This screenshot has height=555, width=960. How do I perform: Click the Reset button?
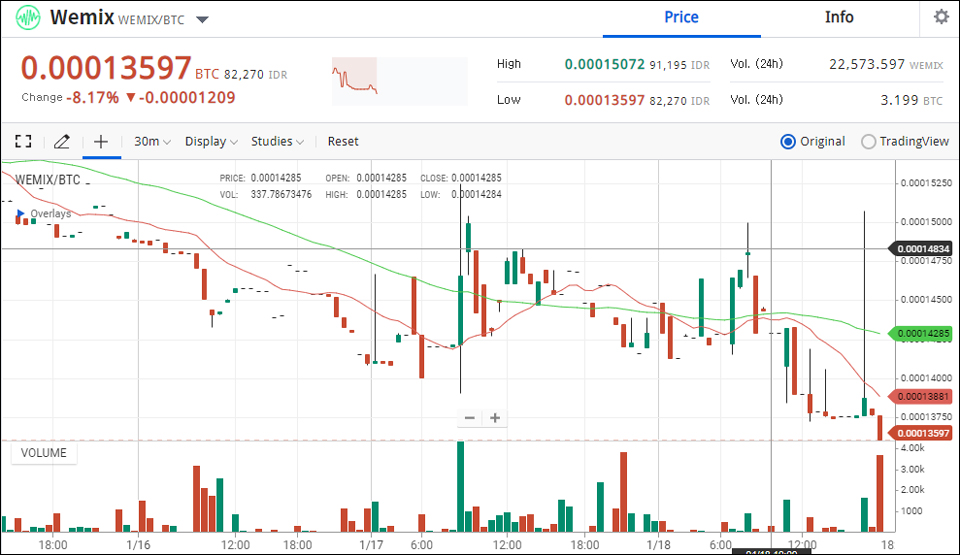coord(343,141)
